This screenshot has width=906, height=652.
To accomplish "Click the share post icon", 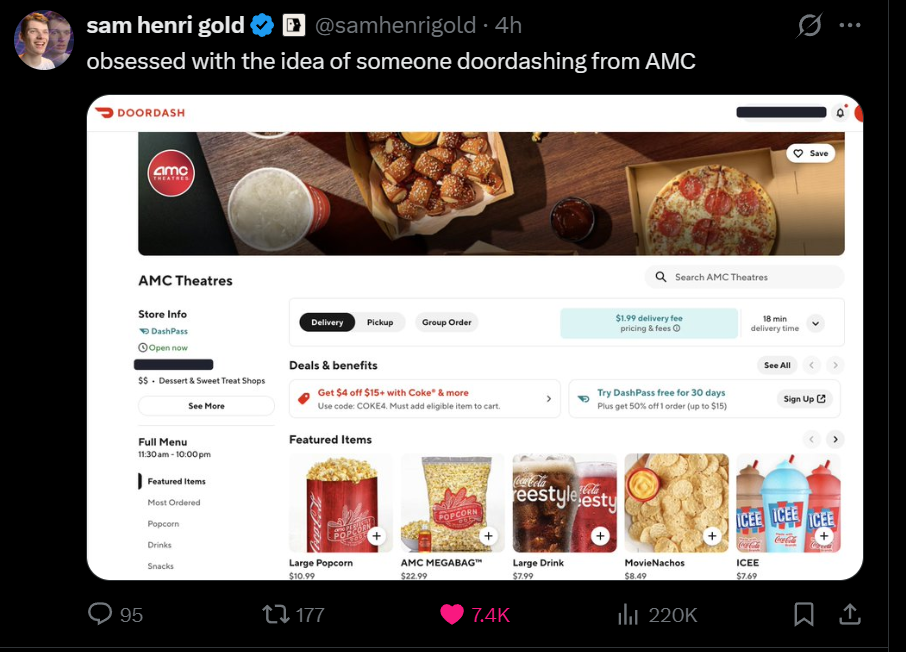I will pyautogui.click(x=849, y=614).
